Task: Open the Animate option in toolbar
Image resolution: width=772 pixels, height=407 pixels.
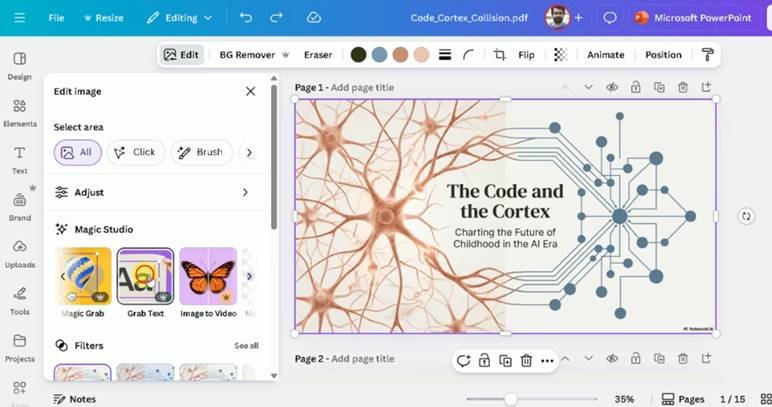Action: pos(605,55)
